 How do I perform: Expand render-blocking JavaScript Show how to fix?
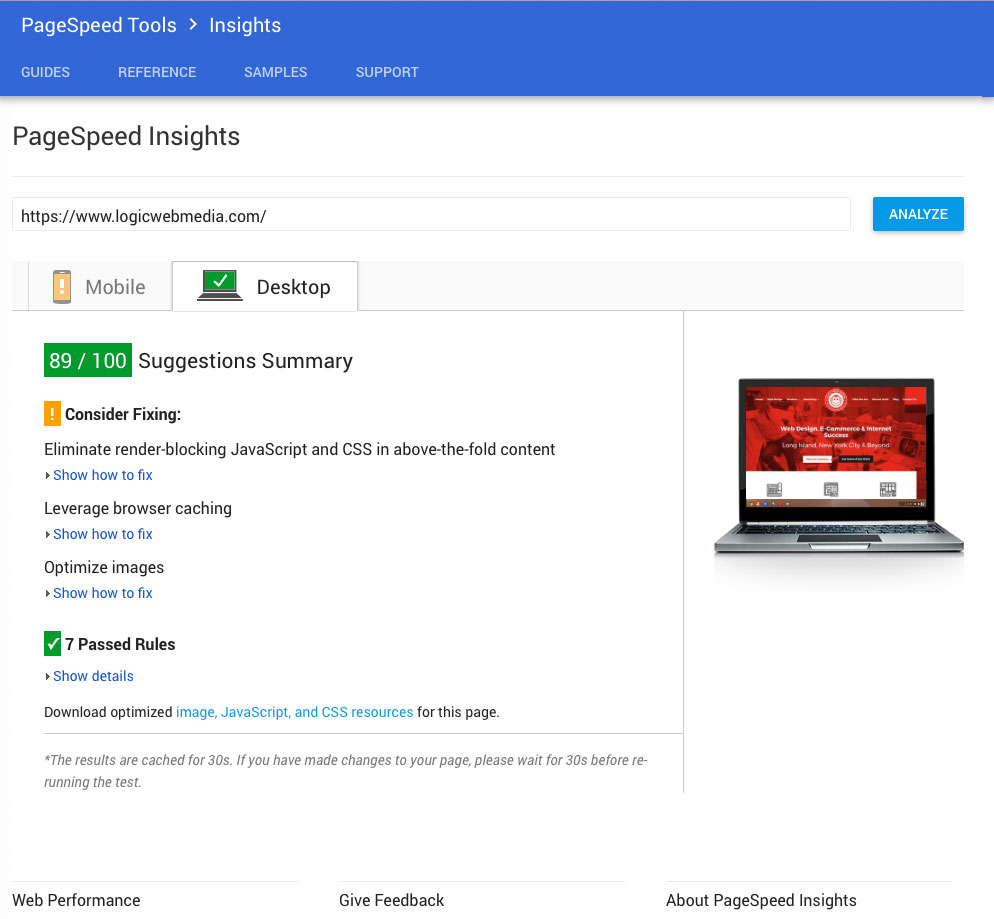[103, 475]
